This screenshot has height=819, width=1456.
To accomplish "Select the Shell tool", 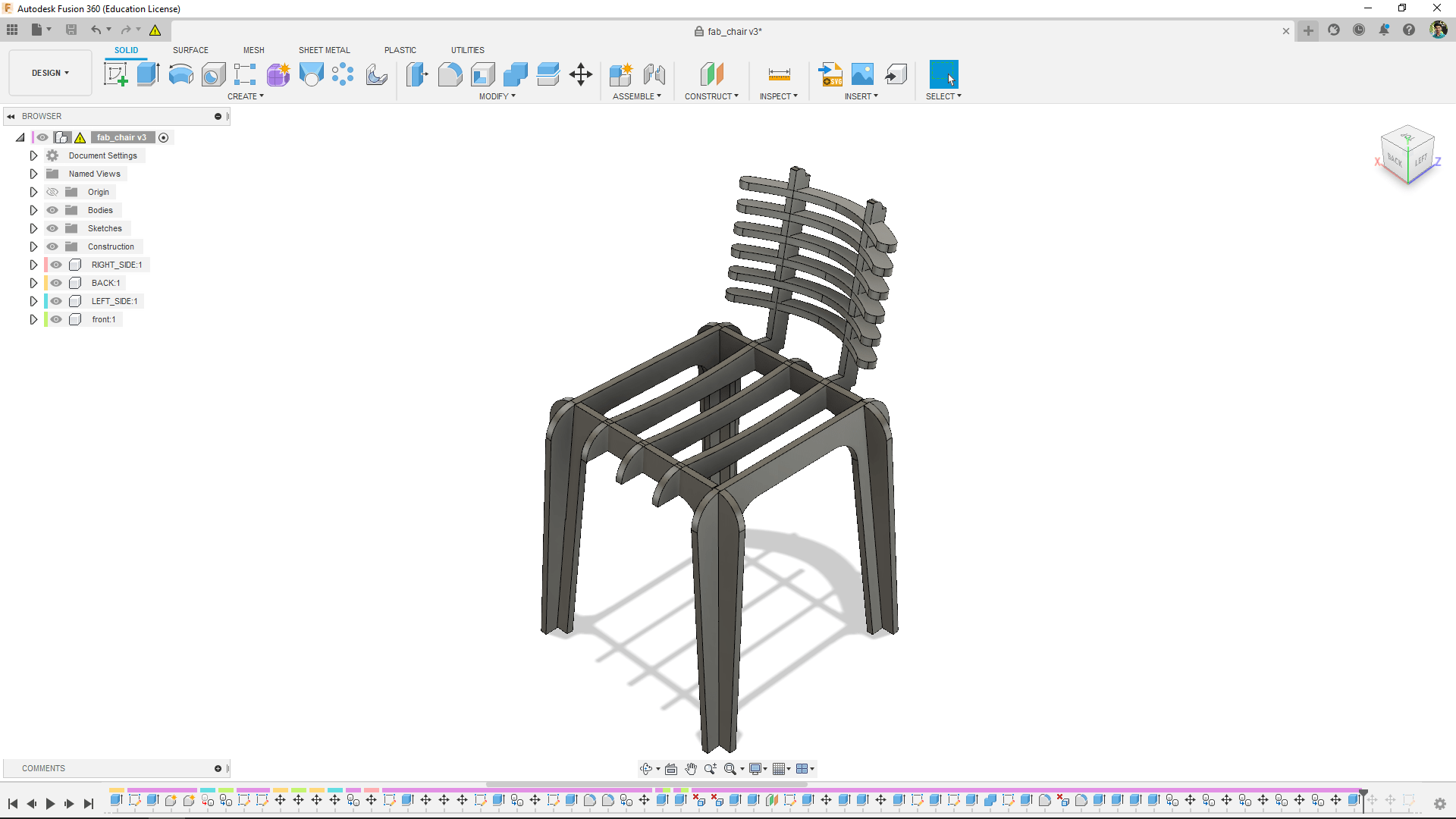I will (x=483, y=74).
